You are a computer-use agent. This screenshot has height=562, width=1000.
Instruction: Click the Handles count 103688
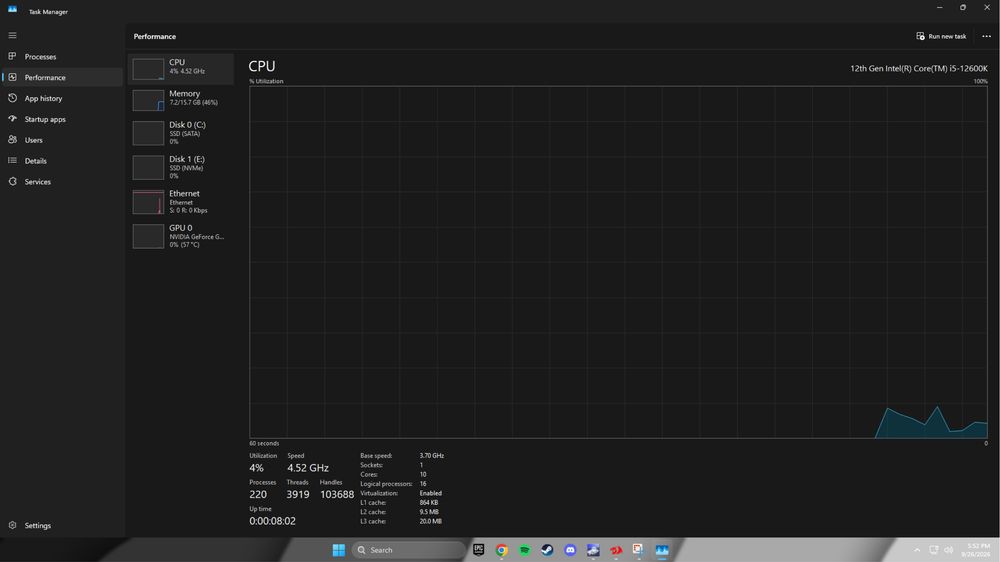coord(337,494)
